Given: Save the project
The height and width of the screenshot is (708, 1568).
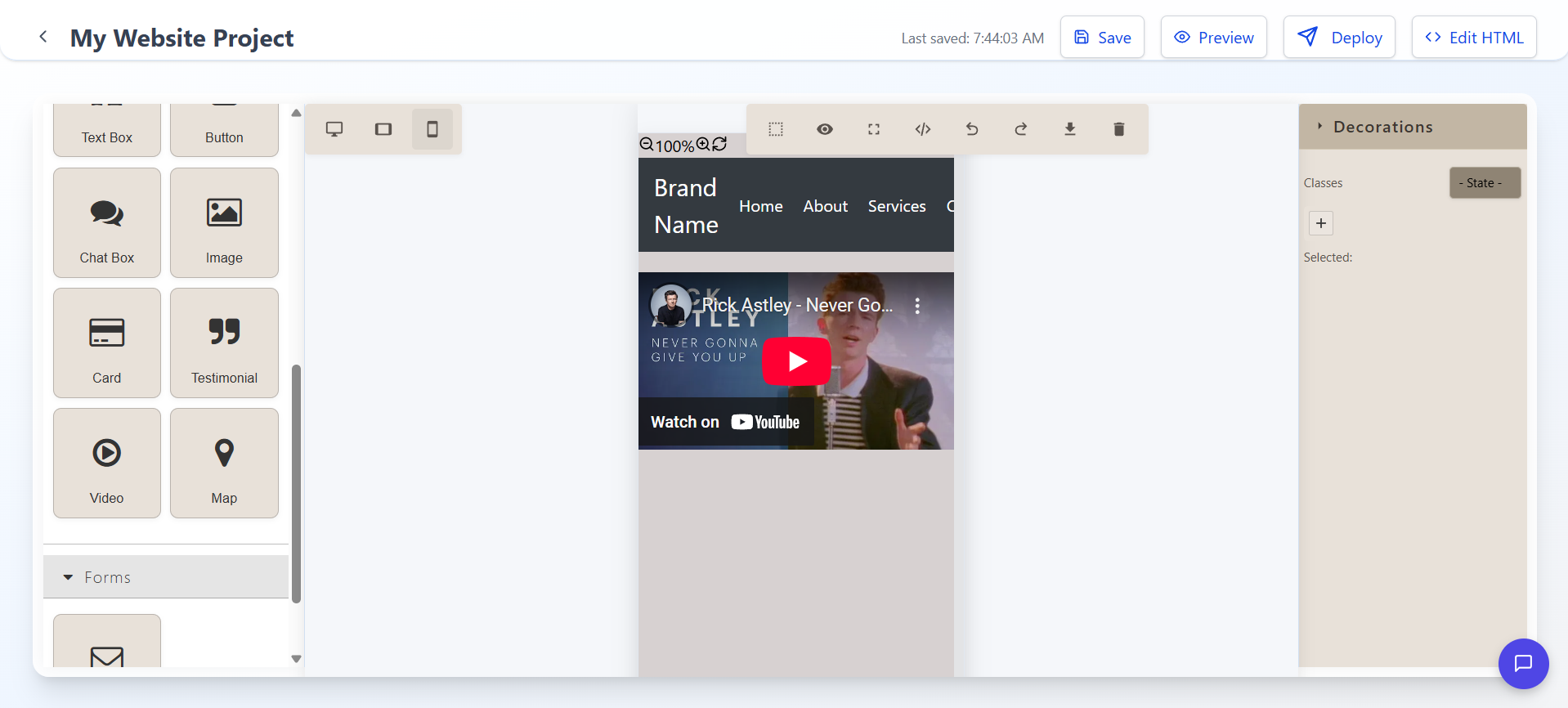Looking at the screenshot, I should click(x=1102, y=38).
